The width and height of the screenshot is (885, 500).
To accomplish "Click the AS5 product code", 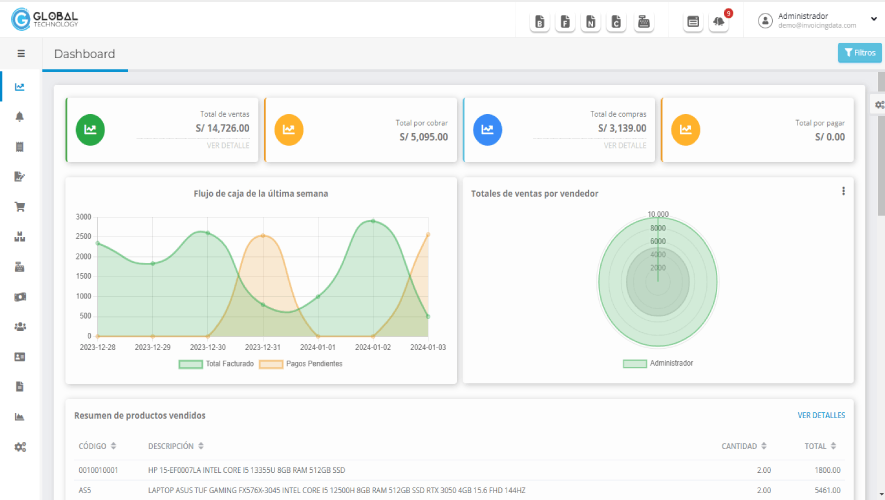I will point(85,490).
